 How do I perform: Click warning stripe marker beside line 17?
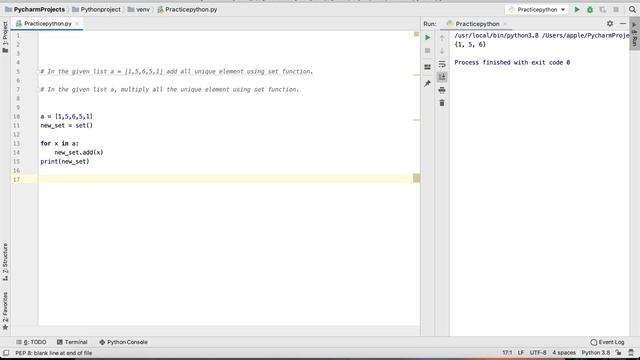pyautogui.click(x=416, y=178)
